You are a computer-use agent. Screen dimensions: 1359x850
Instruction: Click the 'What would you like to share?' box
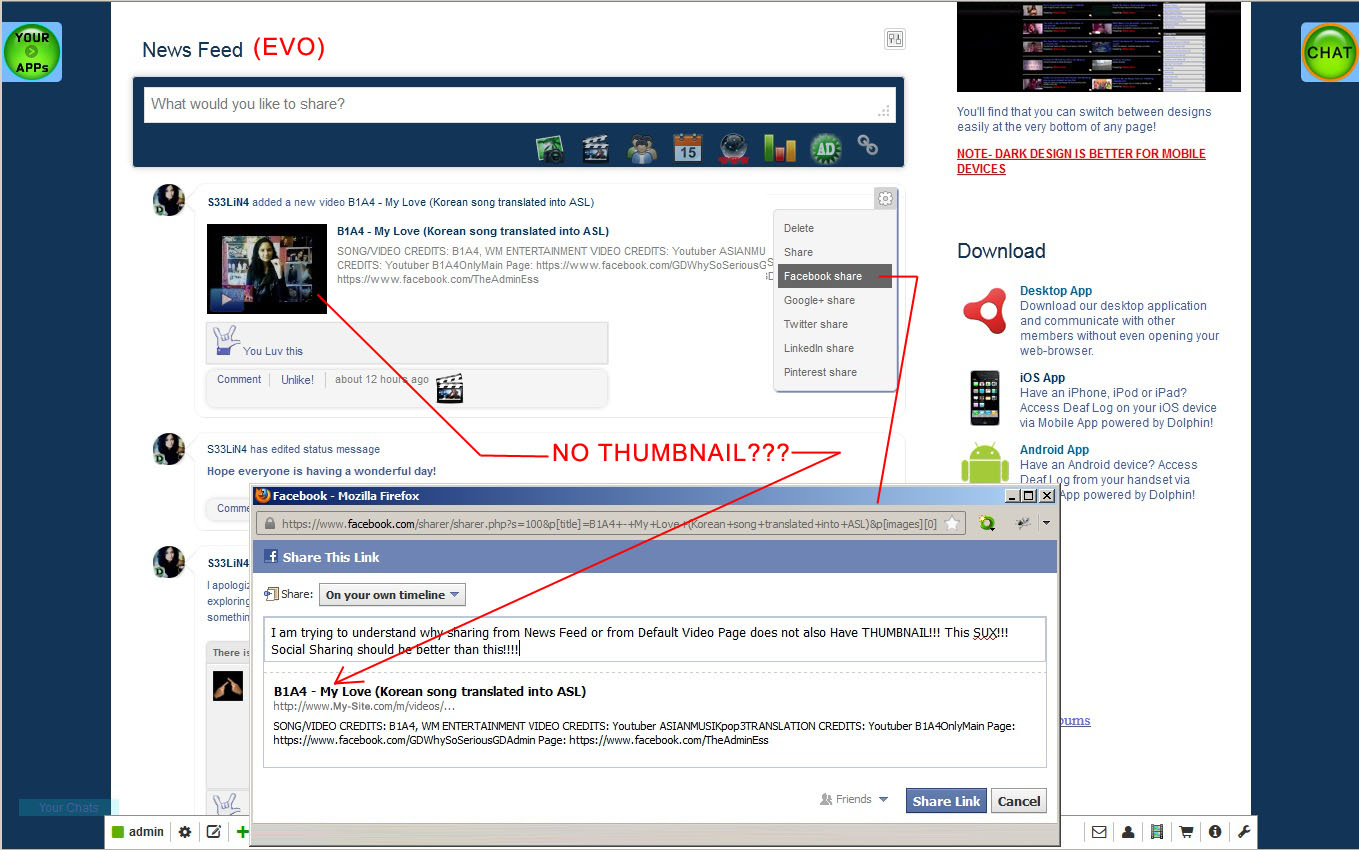pos(518,104)
